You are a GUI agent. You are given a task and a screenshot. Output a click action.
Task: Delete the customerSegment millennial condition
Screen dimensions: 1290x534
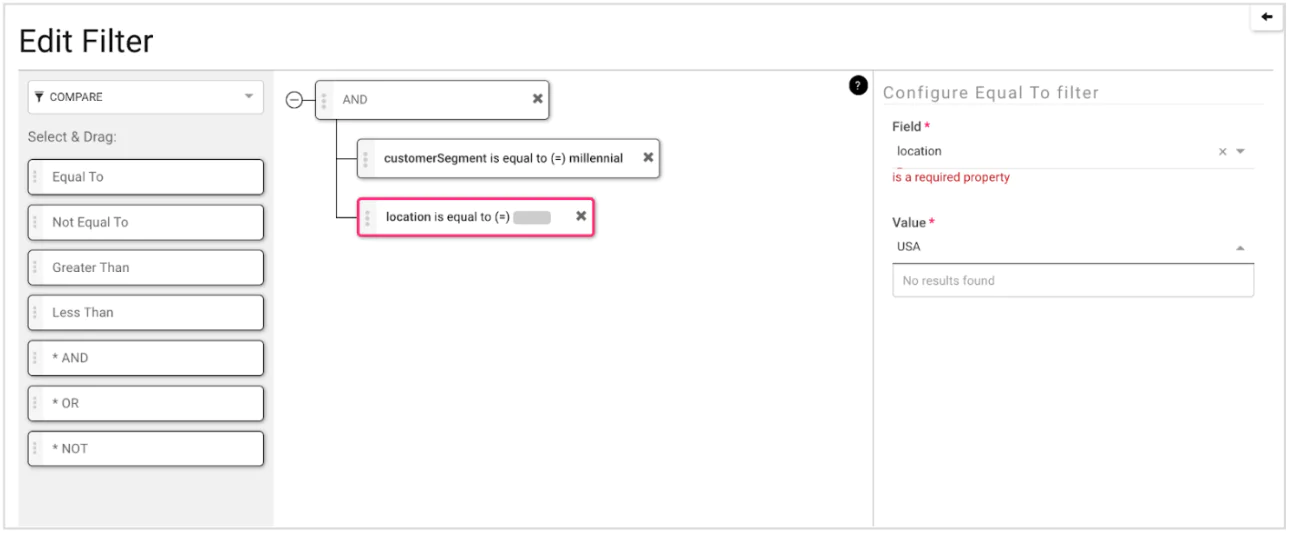648,158
